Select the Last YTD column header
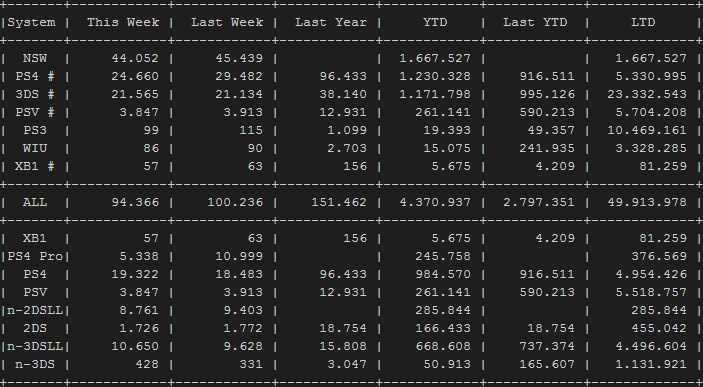 535,22
